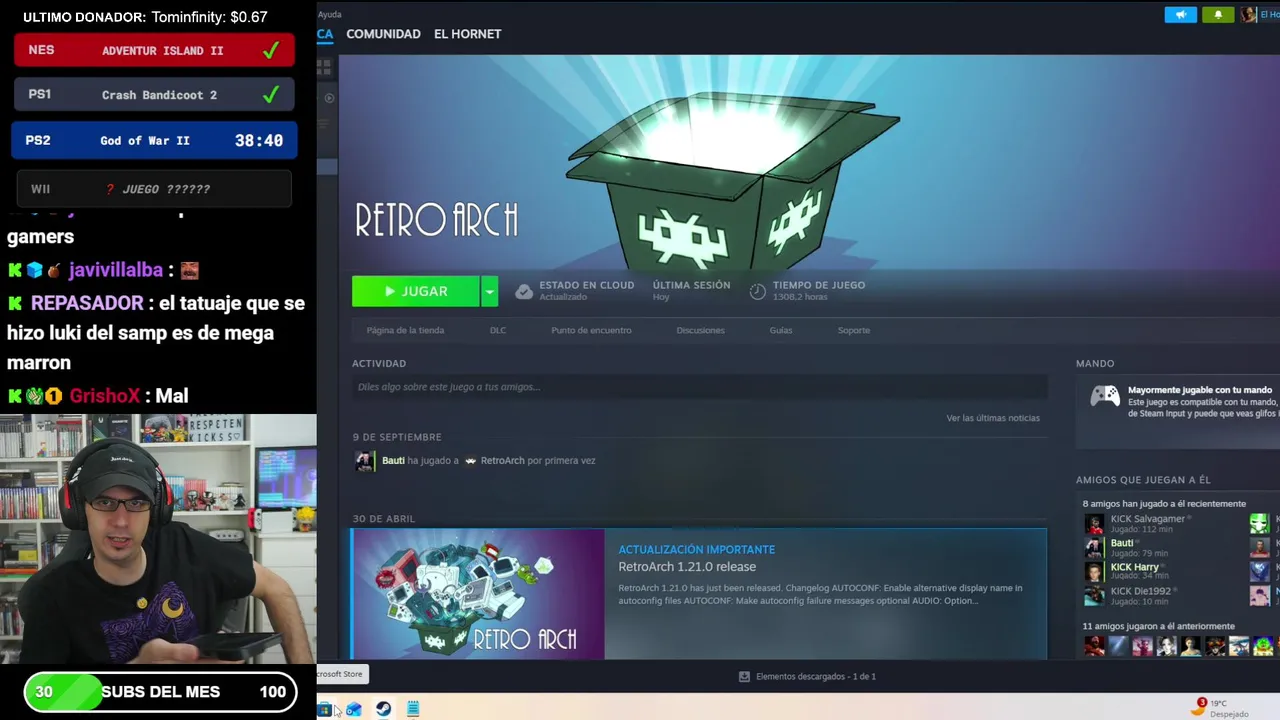Open the notepad taskbar icon
The width and height of the screenshot is (1280, 720).
(413, 709)
